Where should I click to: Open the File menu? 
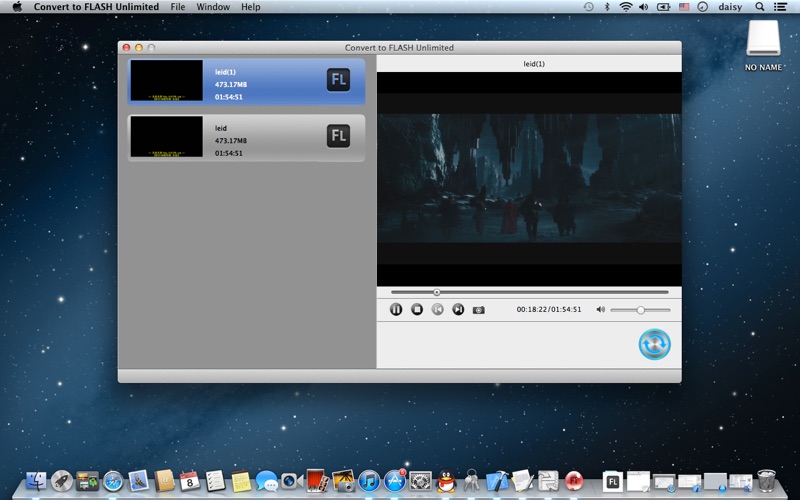(178, 7)
